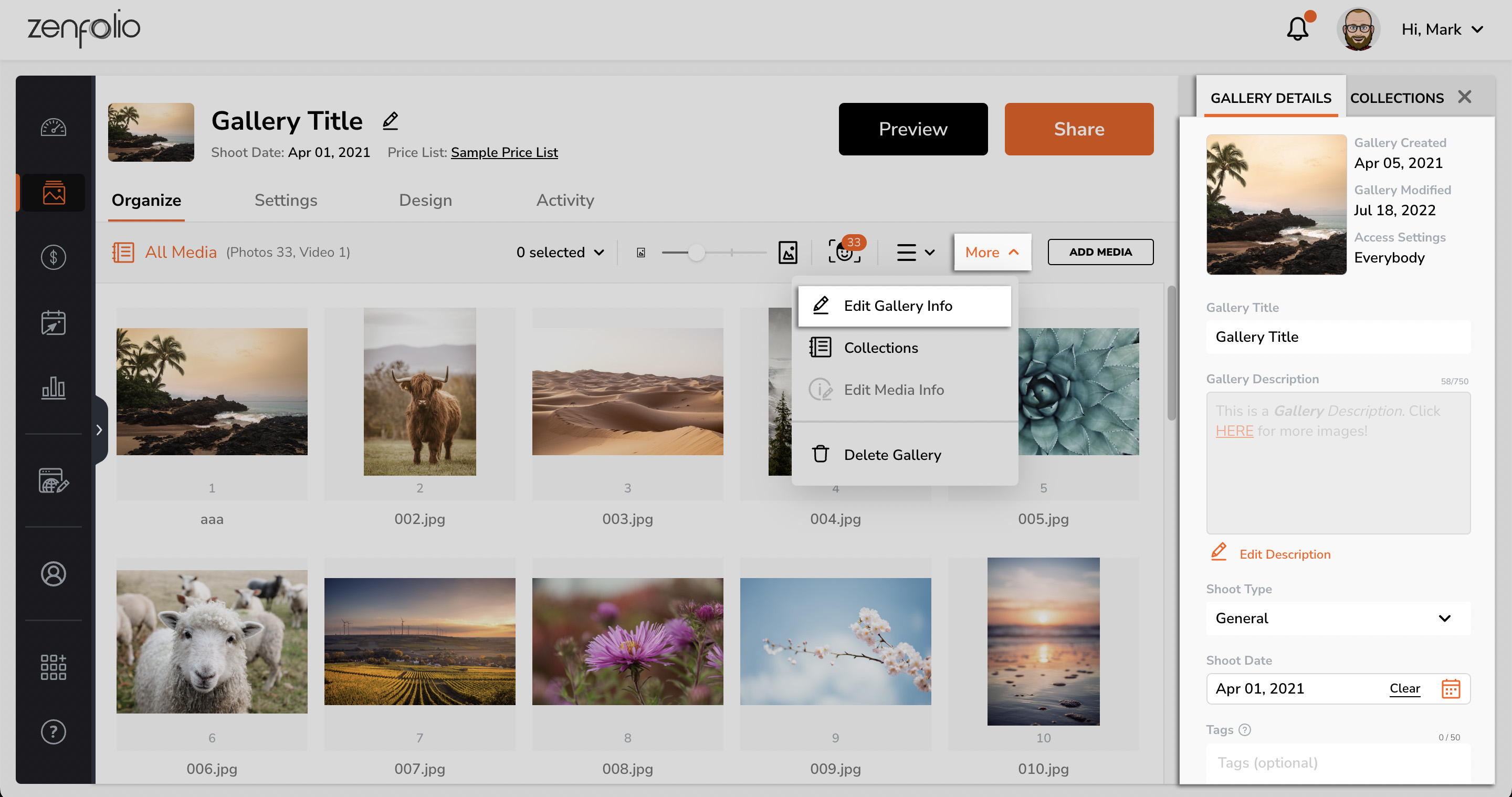
Task: Open the Dashboard from the sidebar
Action: (54, 126)
